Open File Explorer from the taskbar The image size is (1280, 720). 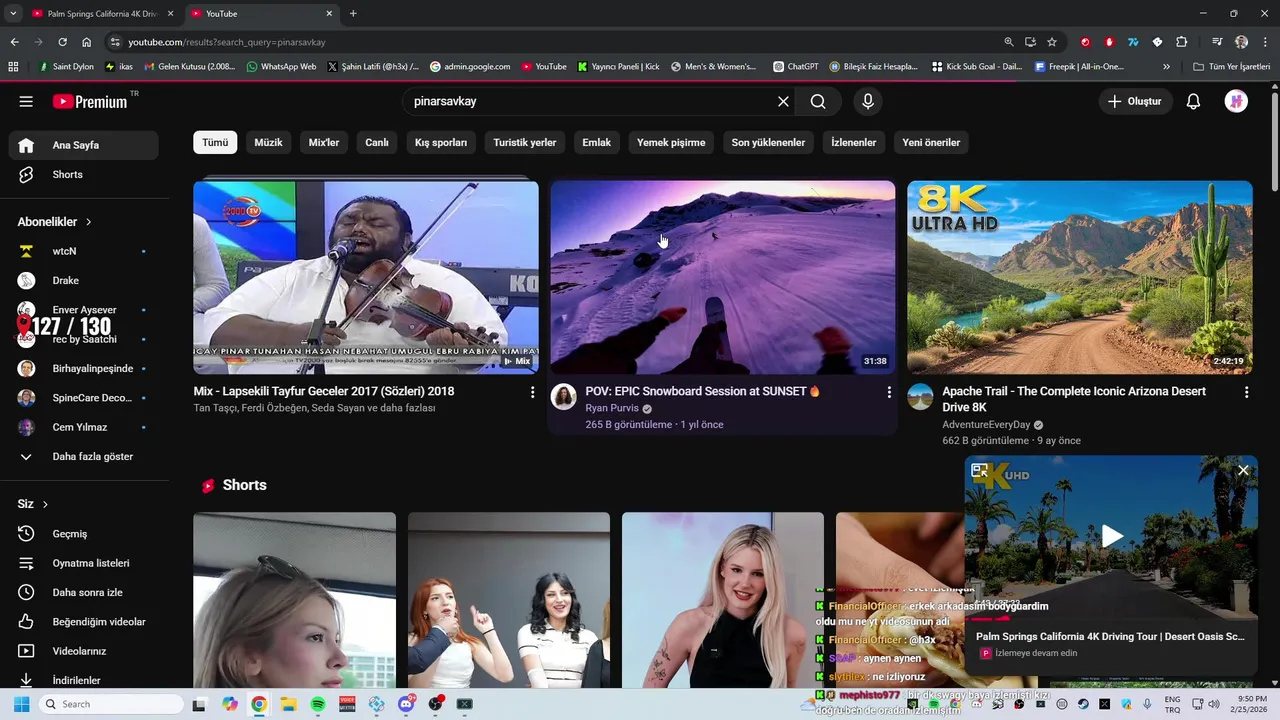pyautogui.click(x=288, y=704)
